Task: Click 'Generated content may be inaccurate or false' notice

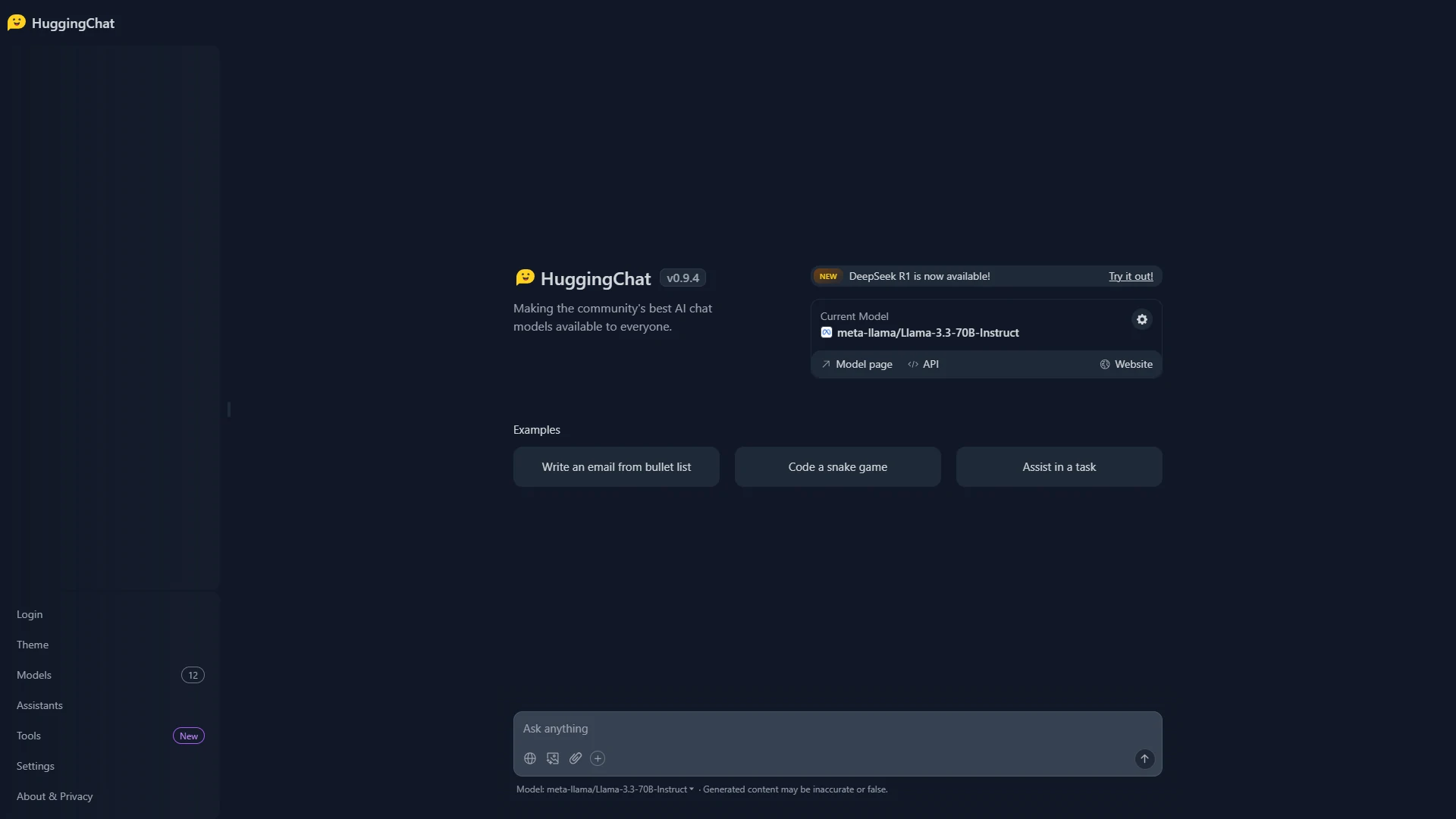Action: [795, 789]
